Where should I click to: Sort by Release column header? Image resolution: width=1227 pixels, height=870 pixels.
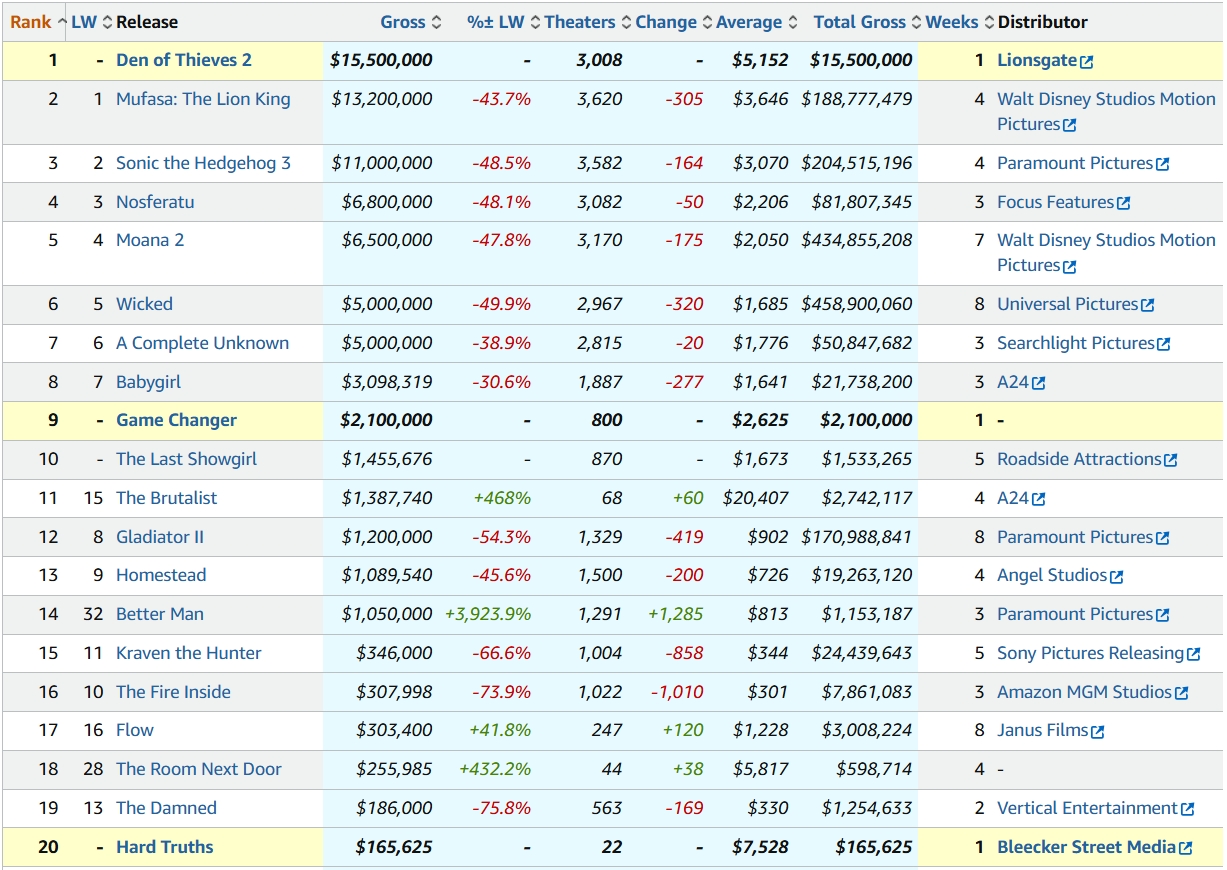[147, 22]
